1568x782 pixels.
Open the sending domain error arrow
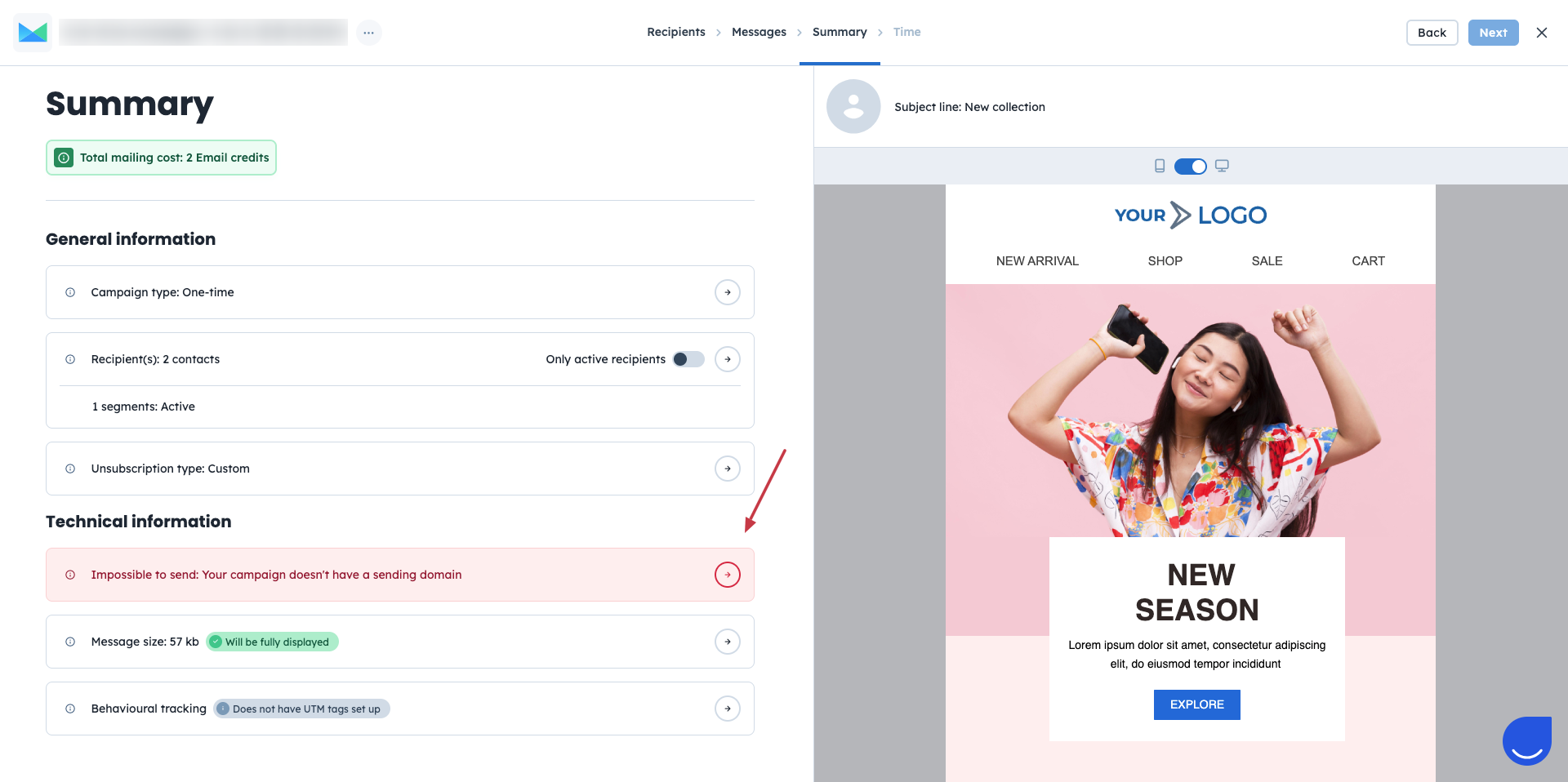click(728, 575)
